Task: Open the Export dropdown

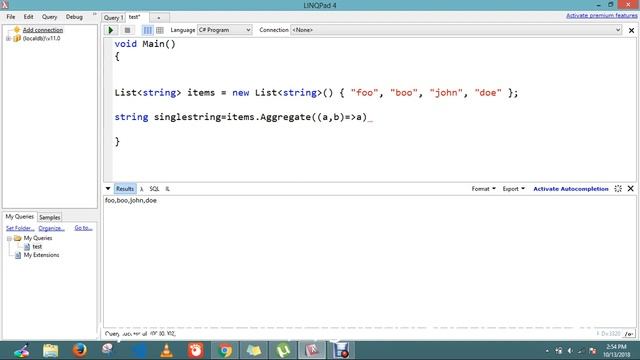Action: (x=513, y=189)
